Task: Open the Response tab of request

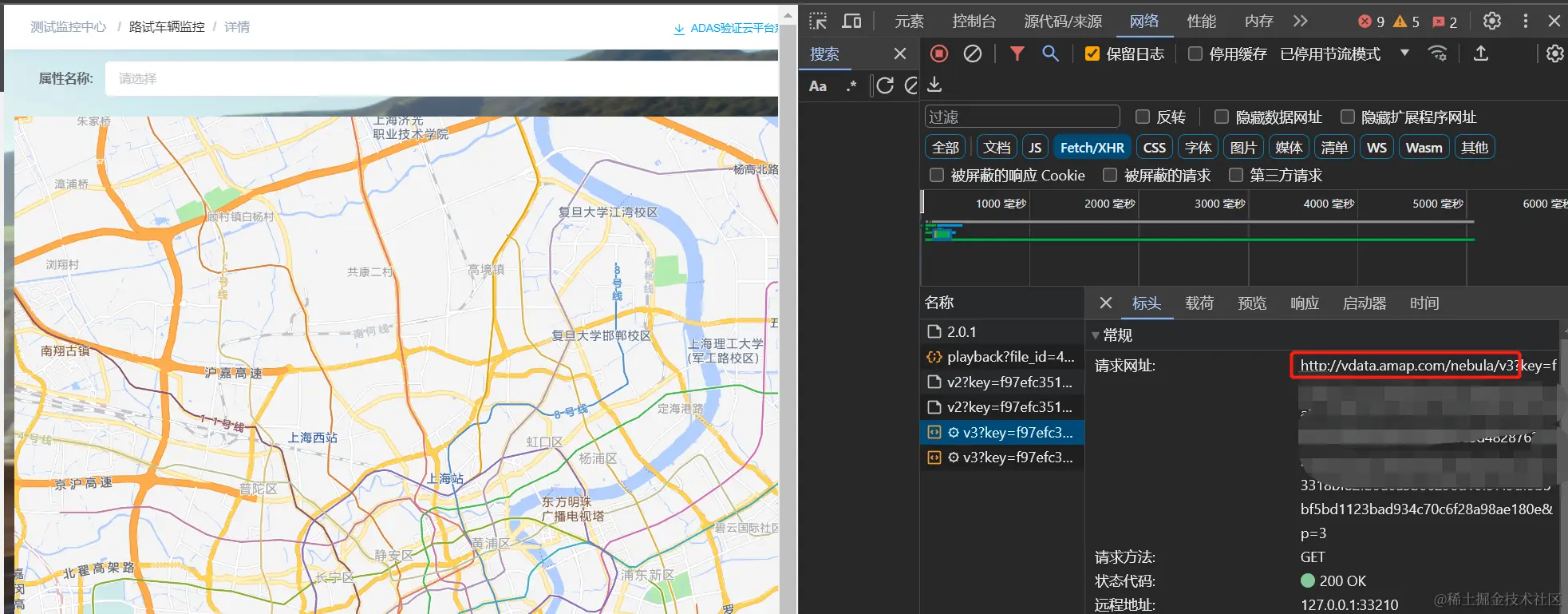Action: [1305, 303]
